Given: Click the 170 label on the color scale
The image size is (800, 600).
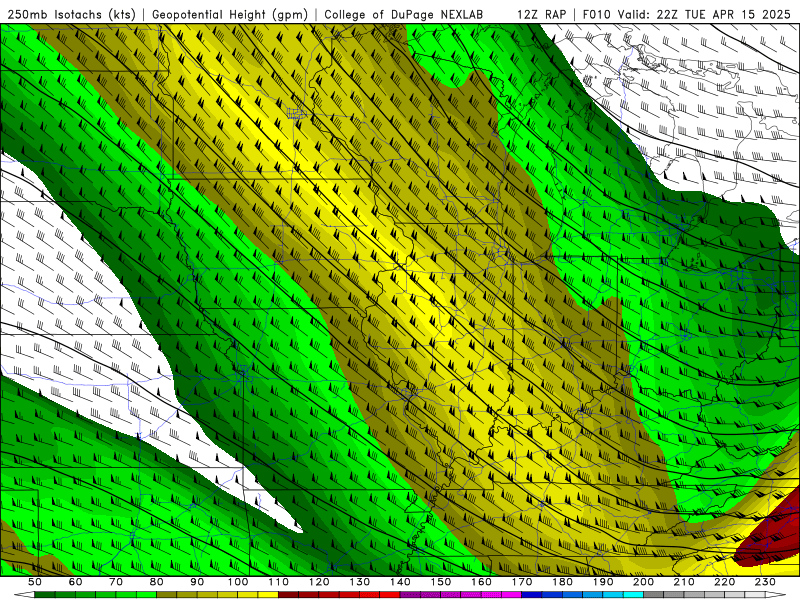Looking at the screenshot, I should coord(521,582).
